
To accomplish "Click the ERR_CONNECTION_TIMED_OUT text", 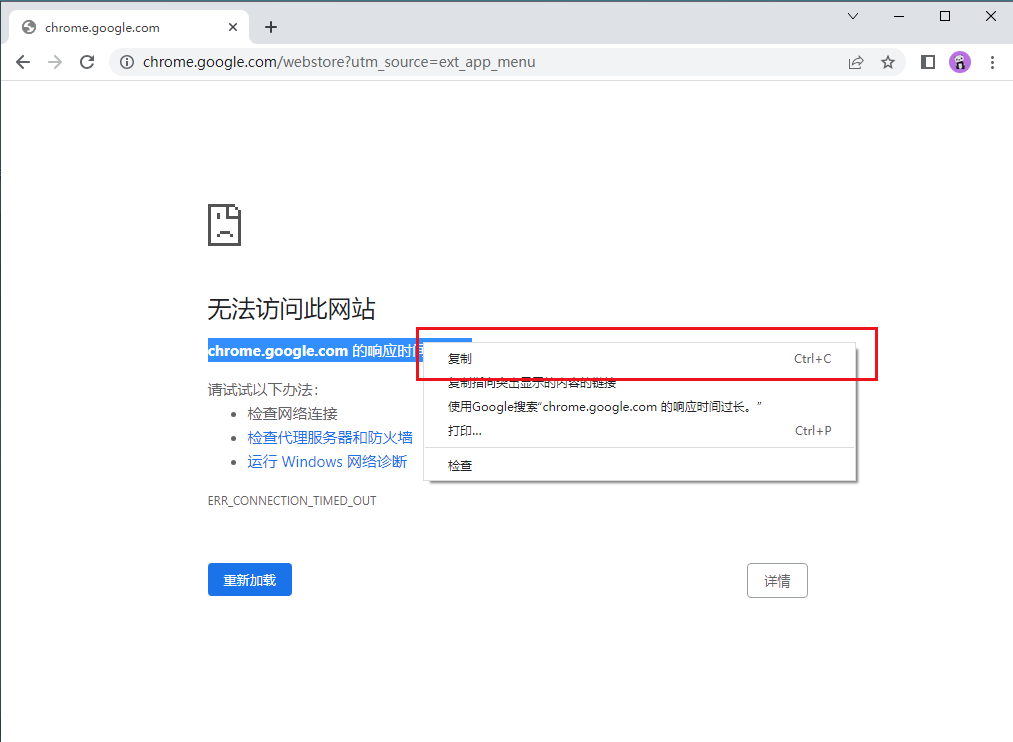I will 292,500.
